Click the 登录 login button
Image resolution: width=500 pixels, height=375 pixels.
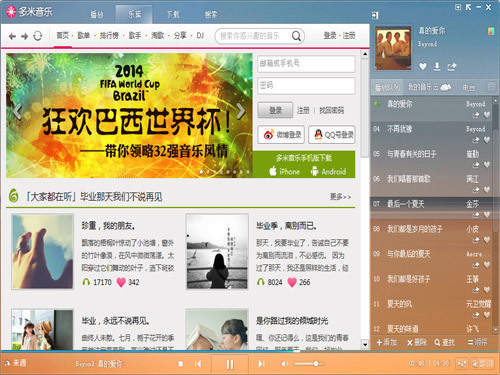275,110
